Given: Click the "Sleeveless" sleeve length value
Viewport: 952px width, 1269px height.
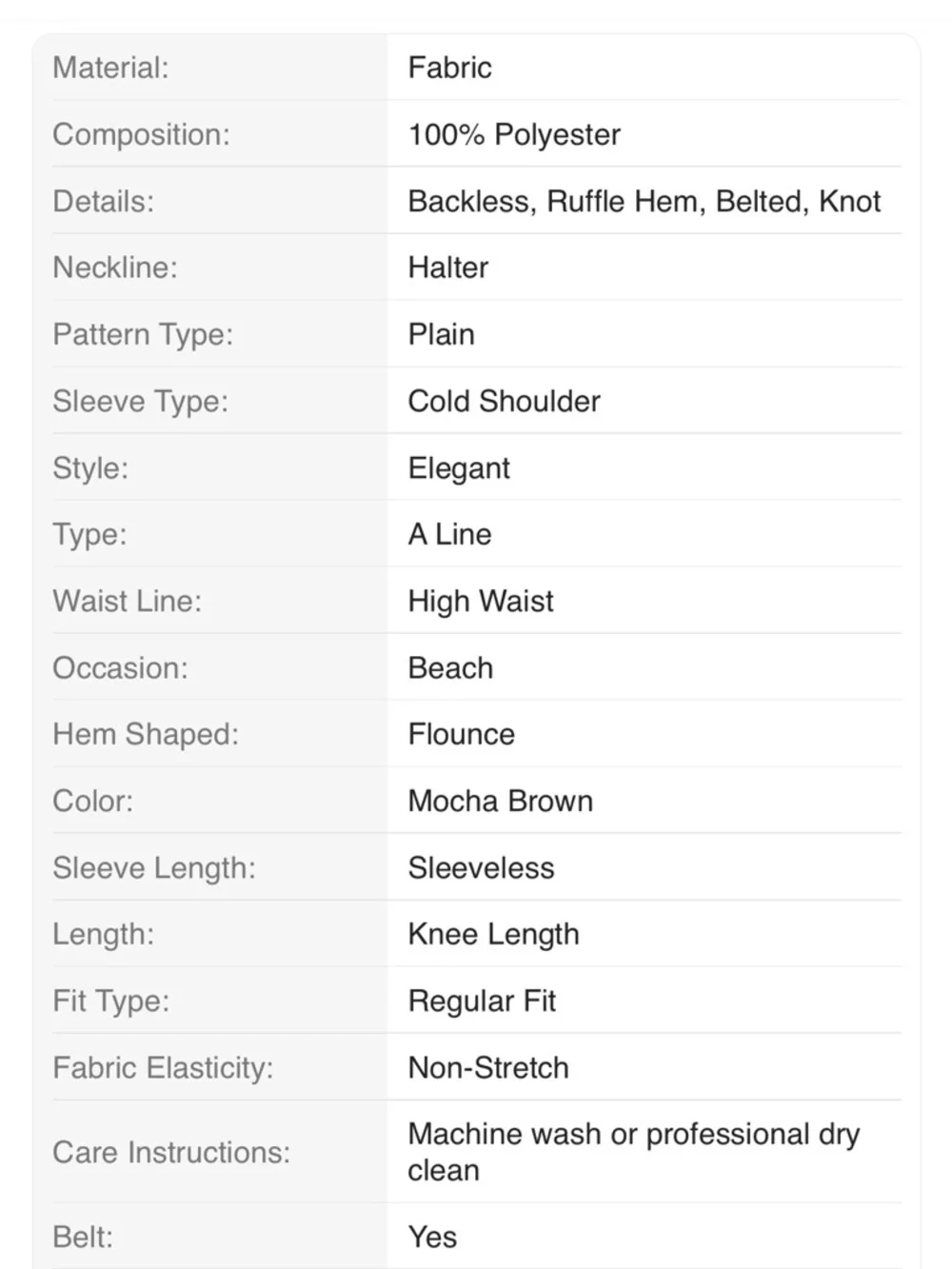Looking at the screenshot, I should click(482, 867).
